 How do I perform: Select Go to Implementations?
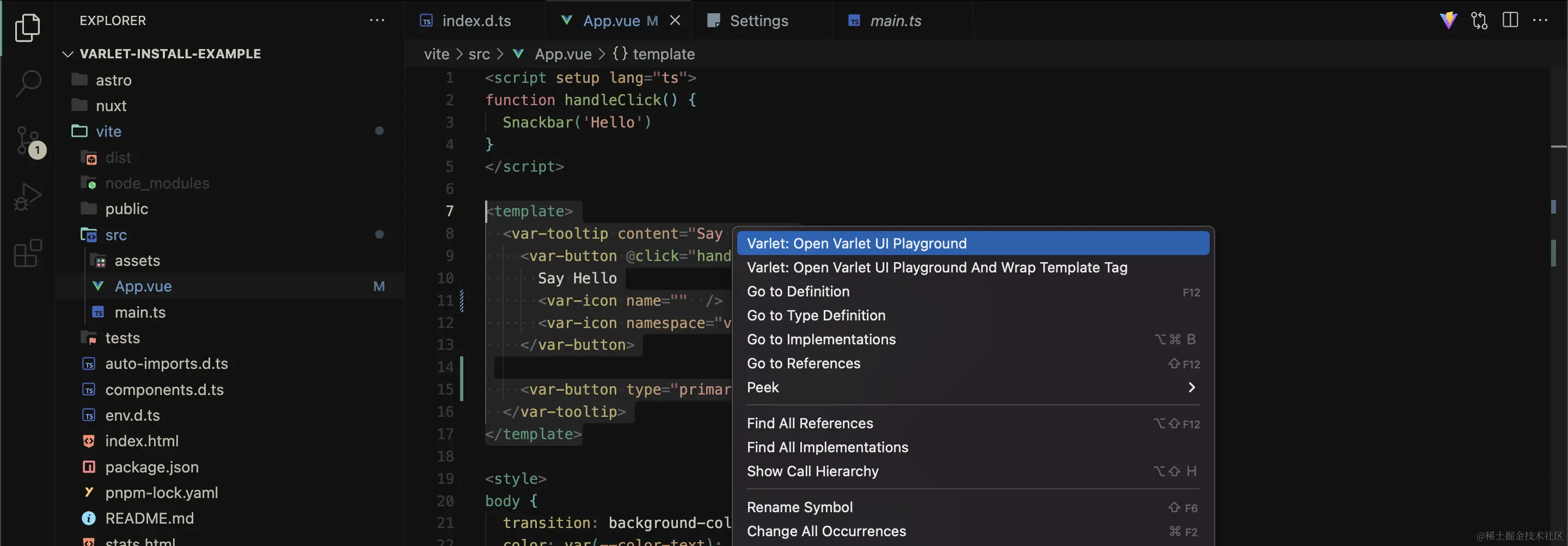pos(973,339)
